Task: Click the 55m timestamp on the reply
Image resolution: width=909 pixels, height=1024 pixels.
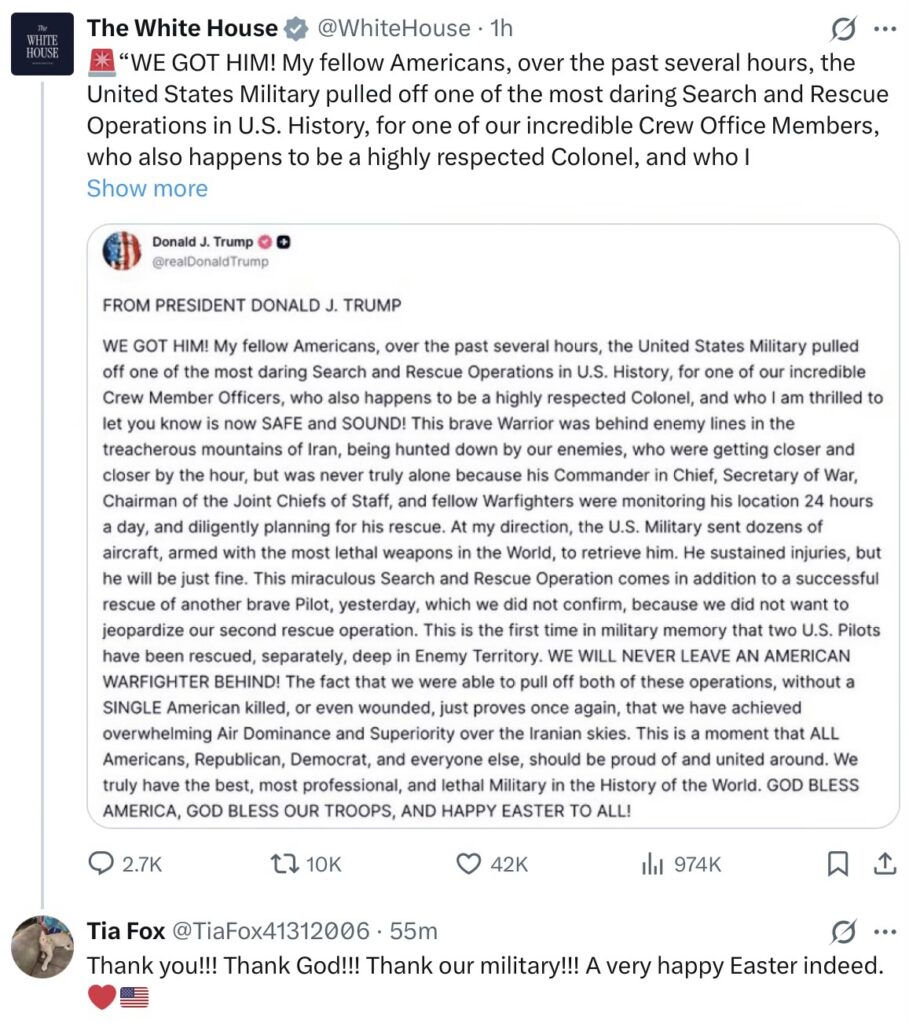Action: pos(414,931)
